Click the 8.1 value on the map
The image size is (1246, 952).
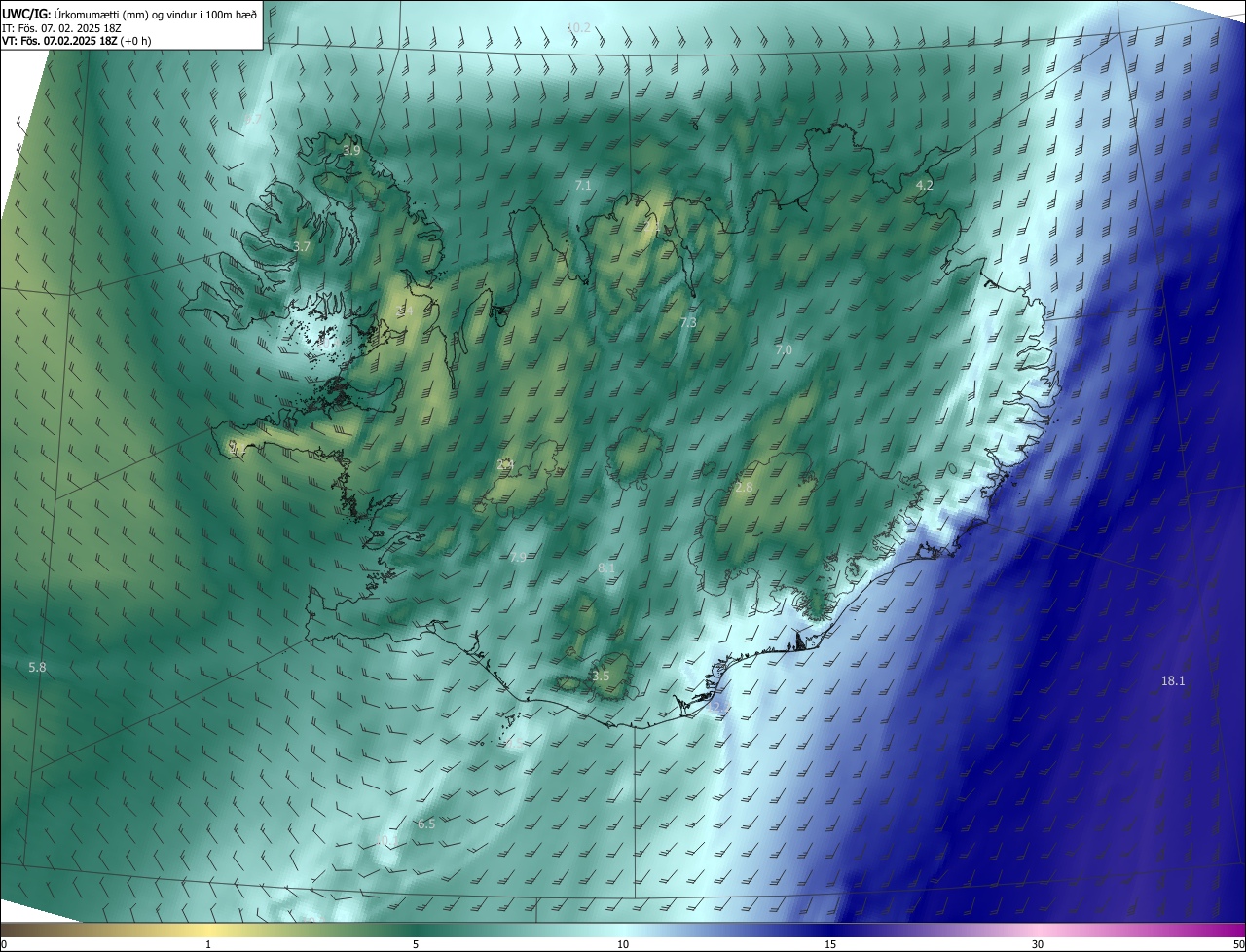606,568
